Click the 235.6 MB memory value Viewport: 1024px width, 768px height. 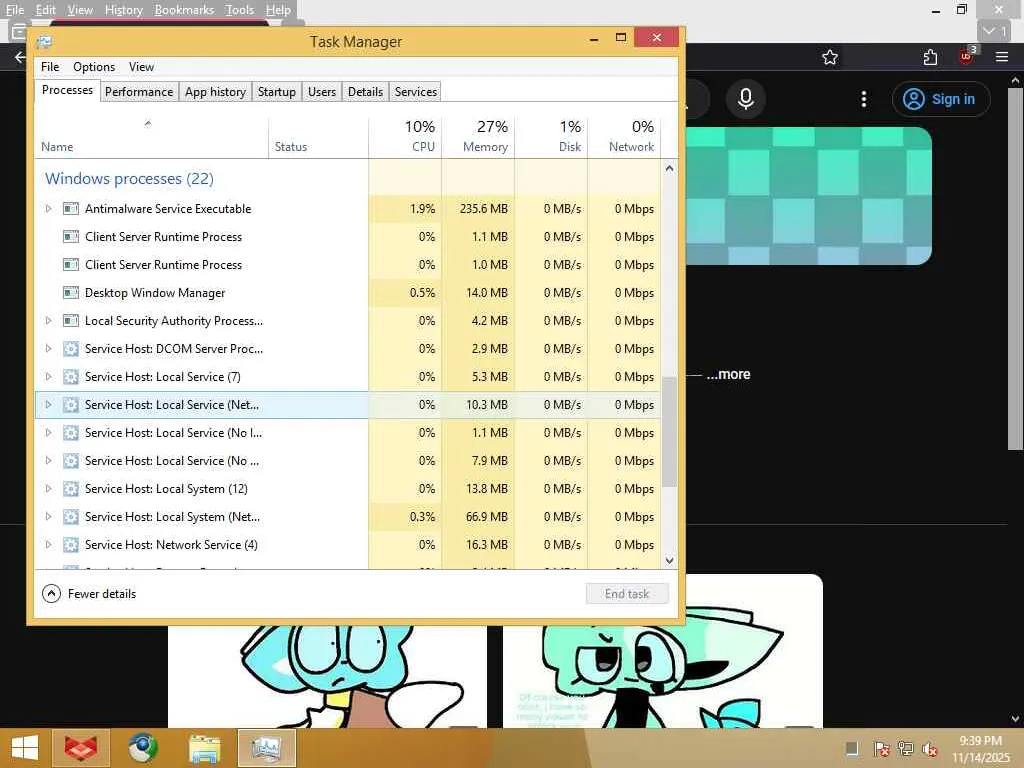click(483, 209)
